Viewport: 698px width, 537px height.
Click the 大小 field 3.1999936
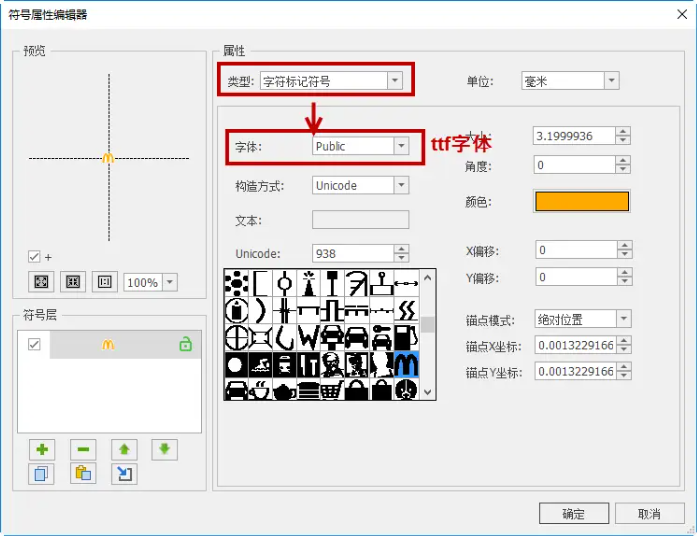pyautogui.click(x=574, y=136)
